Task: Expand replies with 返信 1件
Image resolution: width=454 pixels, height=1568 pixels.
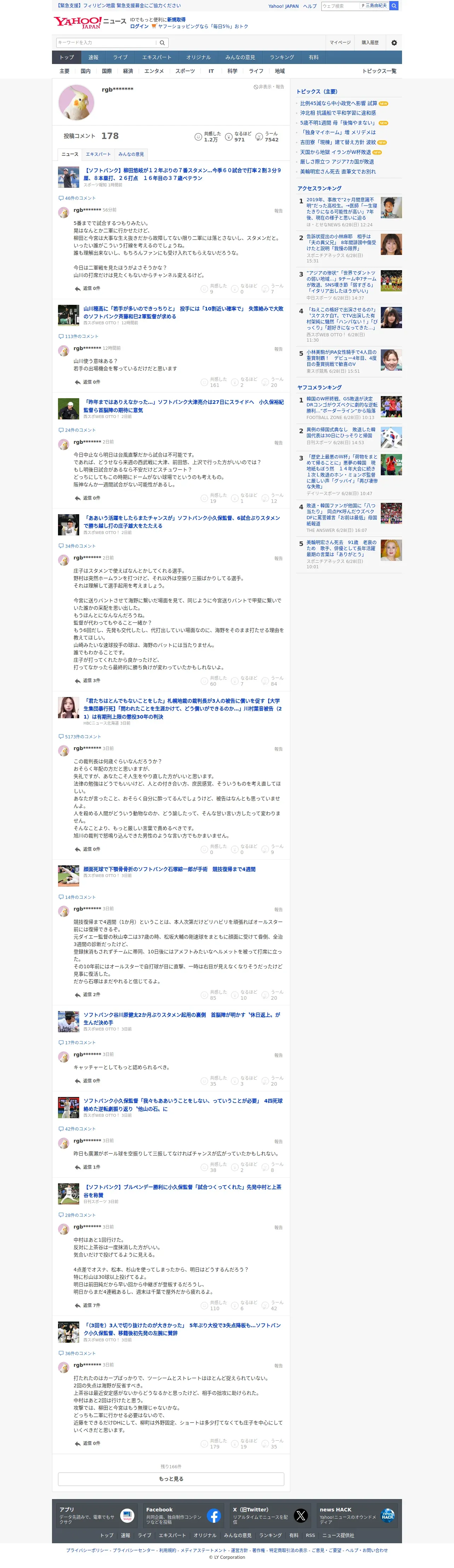Action: click(x=88, y=1167)
